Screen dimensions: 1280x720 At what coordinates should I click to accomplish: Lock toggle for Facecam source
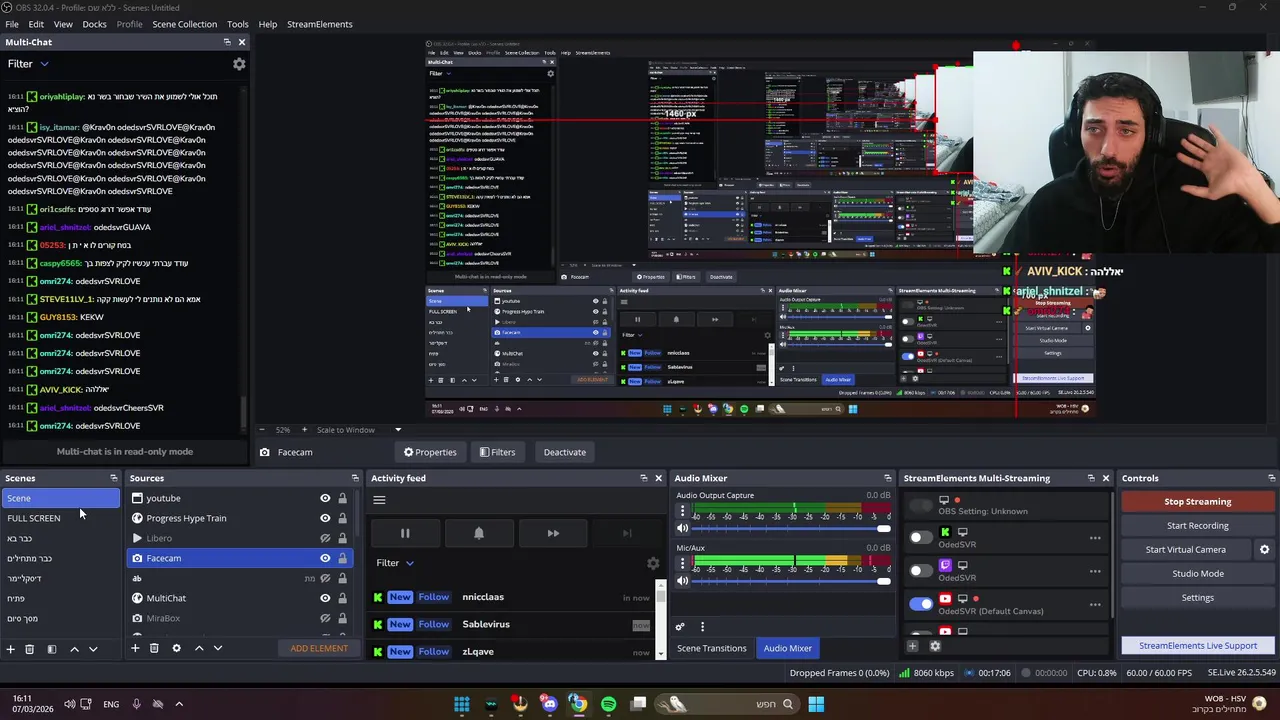click(x=342, y=558)
